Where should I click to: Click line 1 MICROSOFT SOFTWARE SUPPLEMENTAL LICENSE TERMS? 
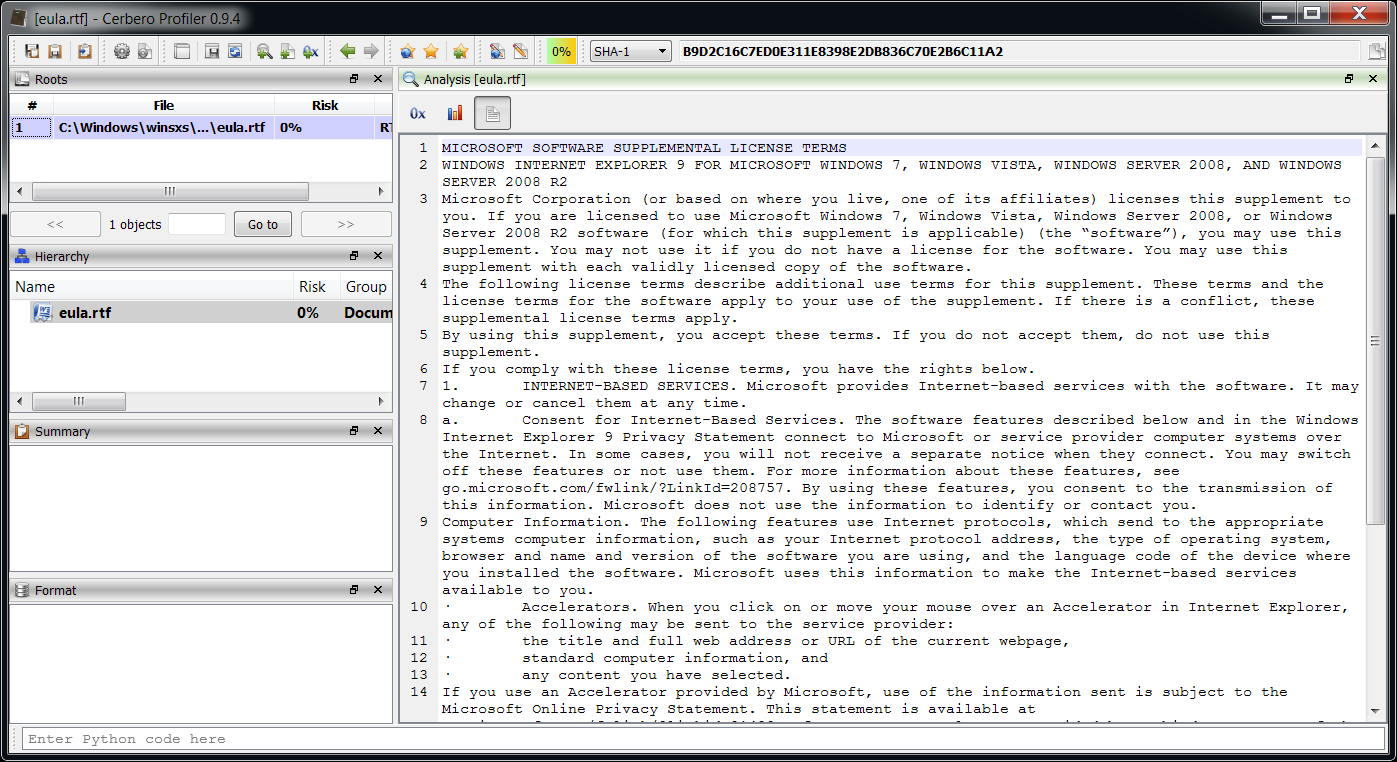[x=644, y=148]
